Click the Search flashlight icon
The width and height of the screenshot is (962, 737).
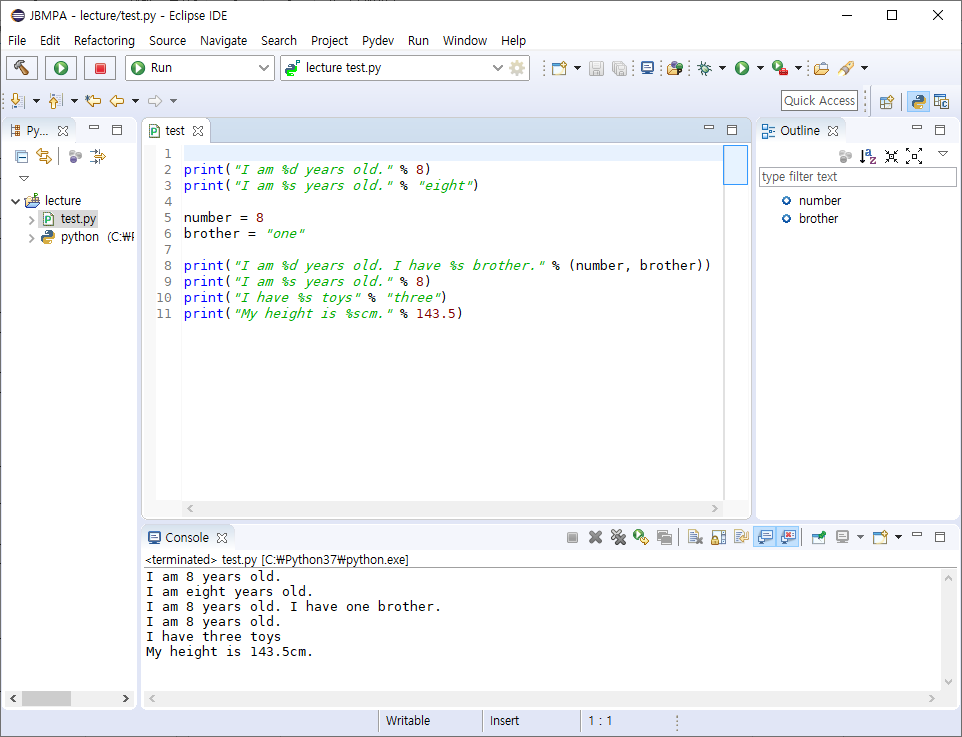click(x=846, y=68)
